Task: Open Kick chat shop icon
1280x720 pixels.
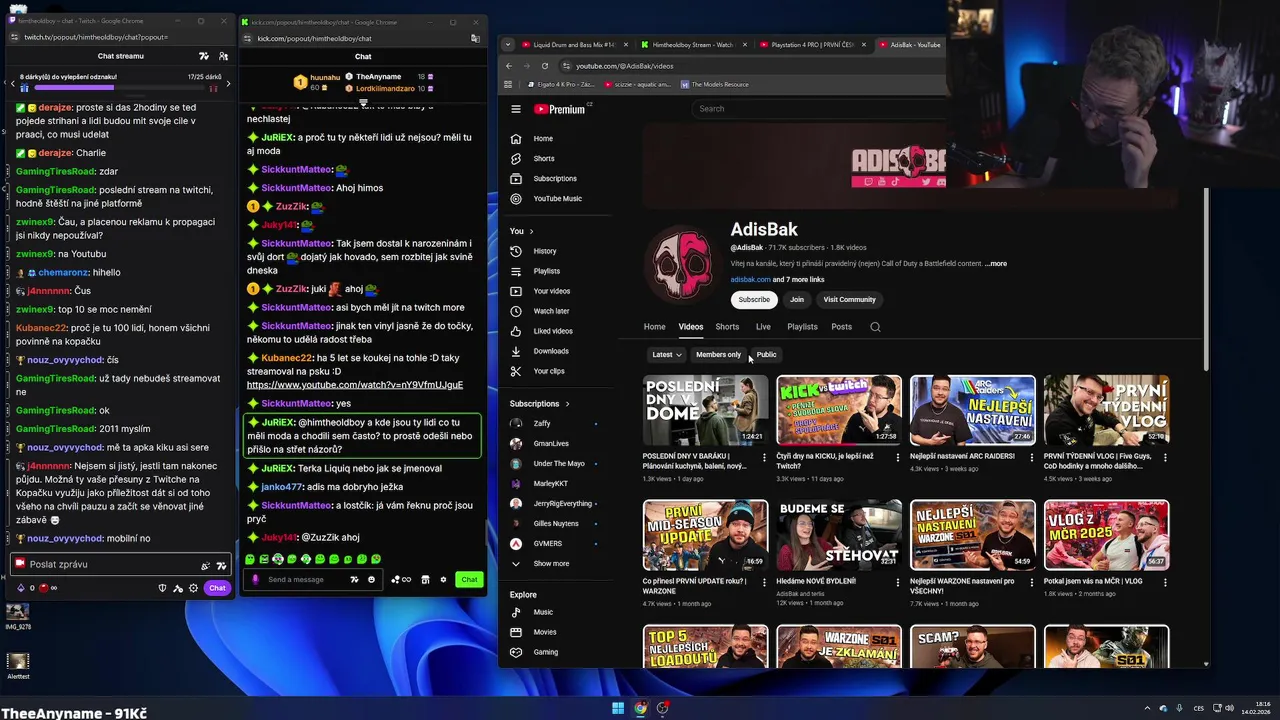Action: click(x=425, y=580)
